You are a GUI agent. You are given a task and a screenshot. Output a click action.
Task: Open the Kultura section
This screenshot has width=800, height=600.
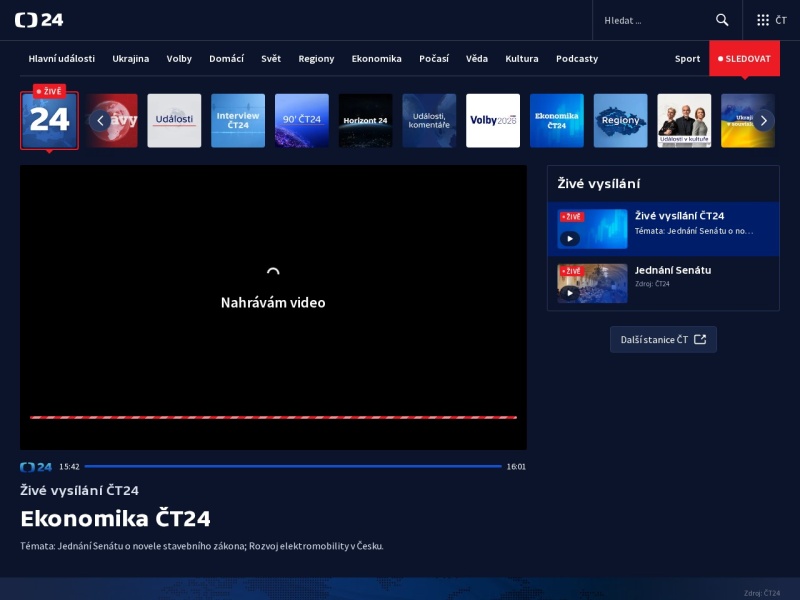521,59
